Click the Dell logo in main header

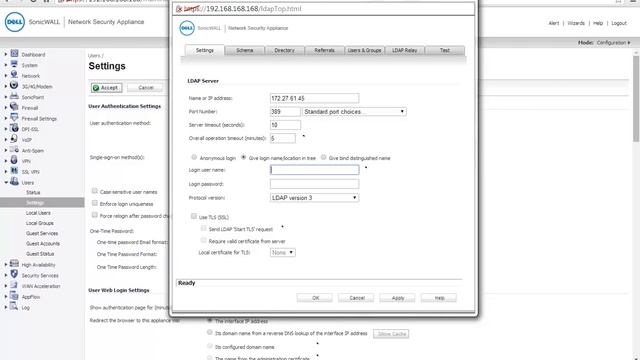(15, 22)
